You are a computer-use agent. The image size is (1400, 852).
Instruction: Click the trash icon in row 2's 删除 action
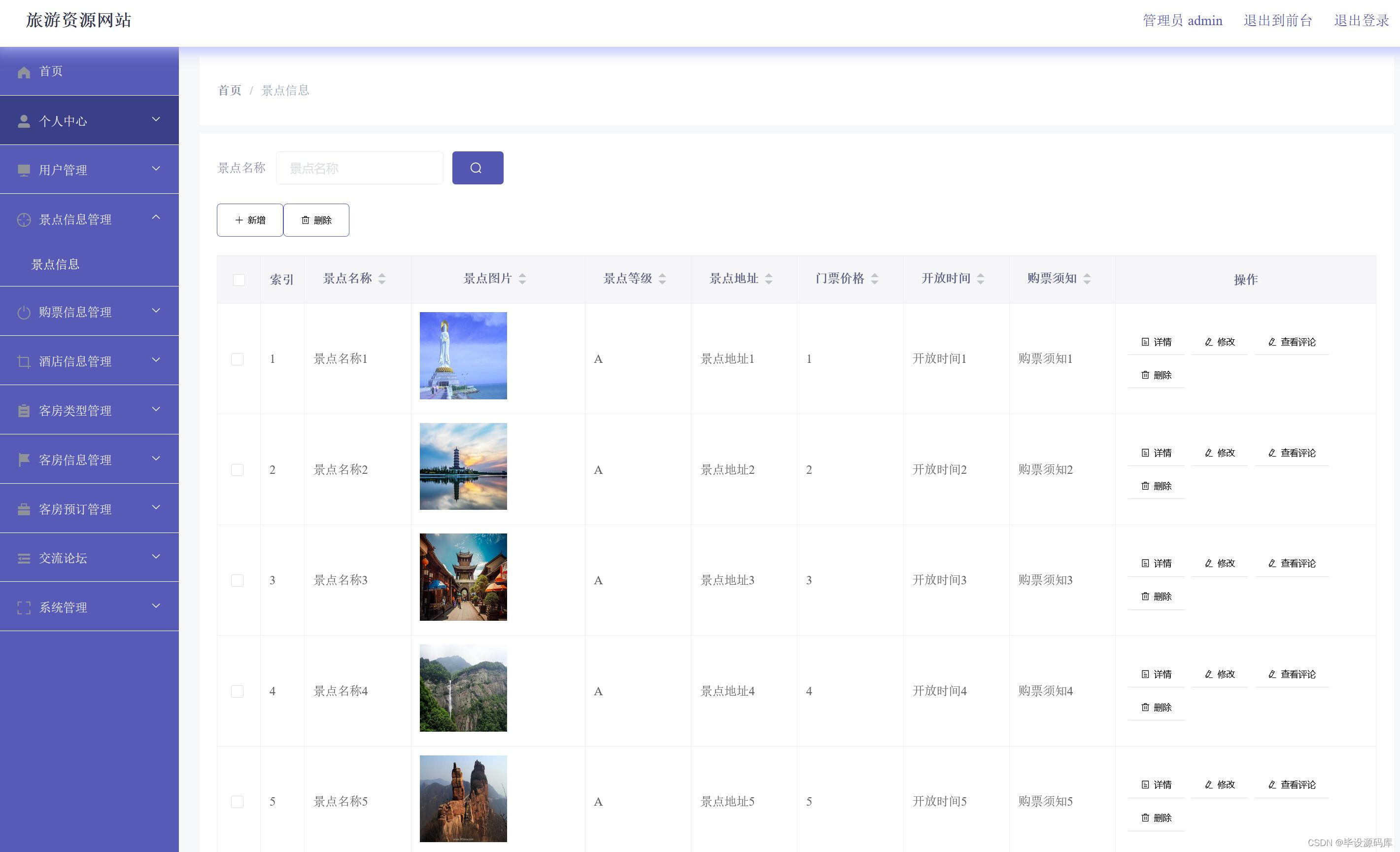coord(1145,486)
